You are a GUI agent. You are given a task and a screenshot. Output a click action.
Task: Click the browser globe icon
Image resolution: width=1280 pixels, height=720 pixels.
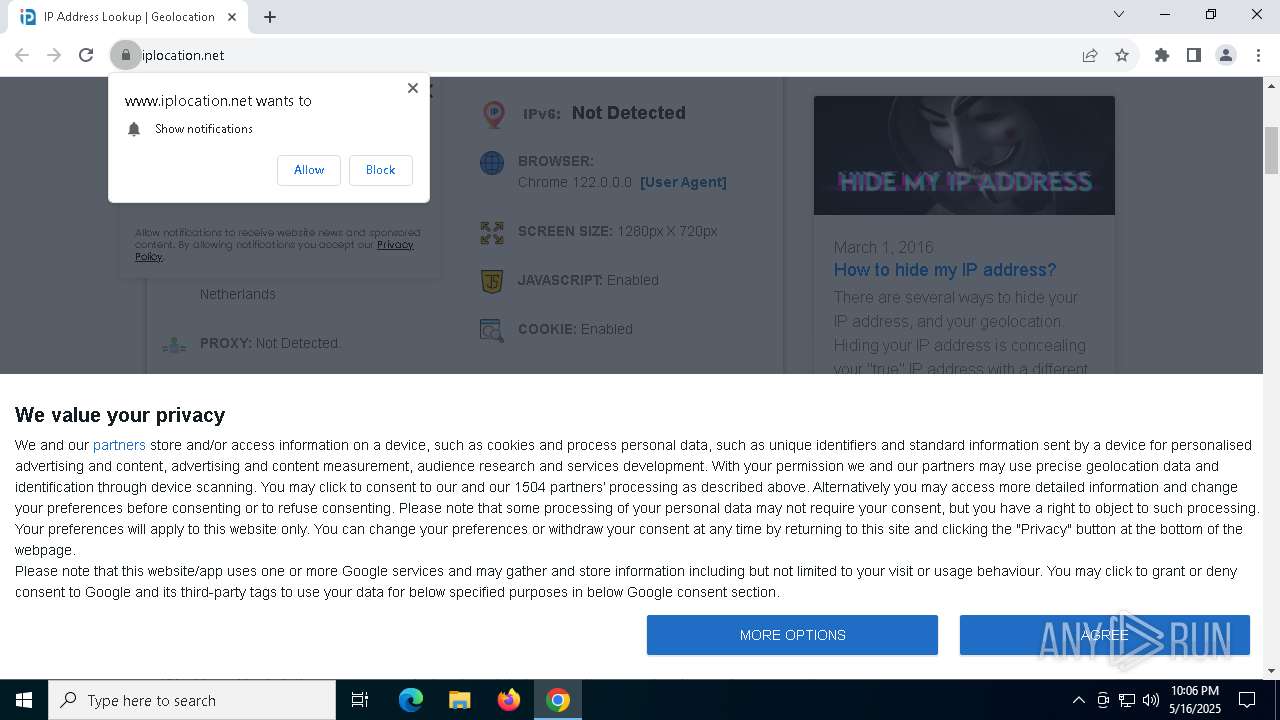click(492, 162)
